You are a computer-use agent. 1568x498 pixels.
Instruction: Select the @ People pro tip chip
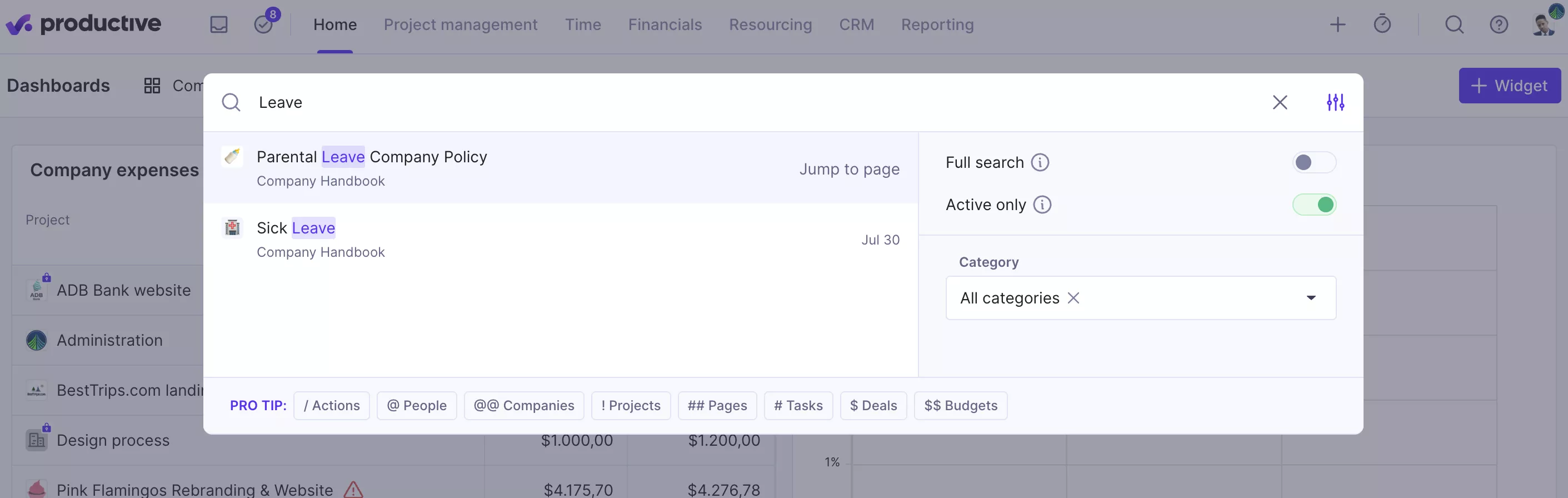416,406
